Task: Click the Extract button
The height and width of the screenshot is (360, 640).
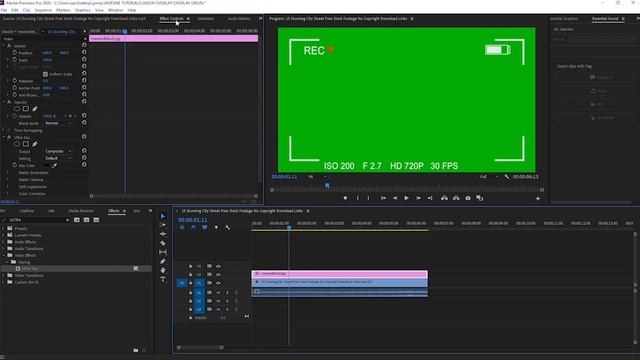Action: (x=456, y=198)
